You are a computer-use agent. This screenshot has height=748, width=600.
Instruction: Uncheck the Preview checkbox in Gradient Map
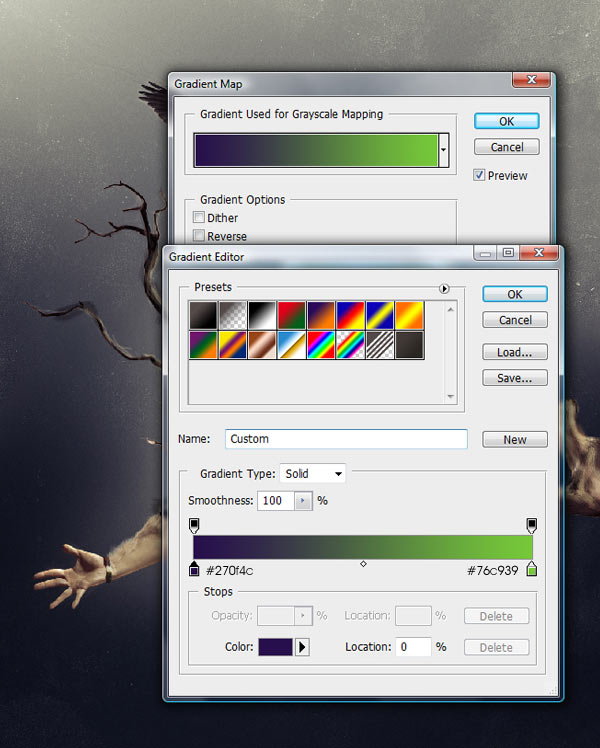(479, 175)
